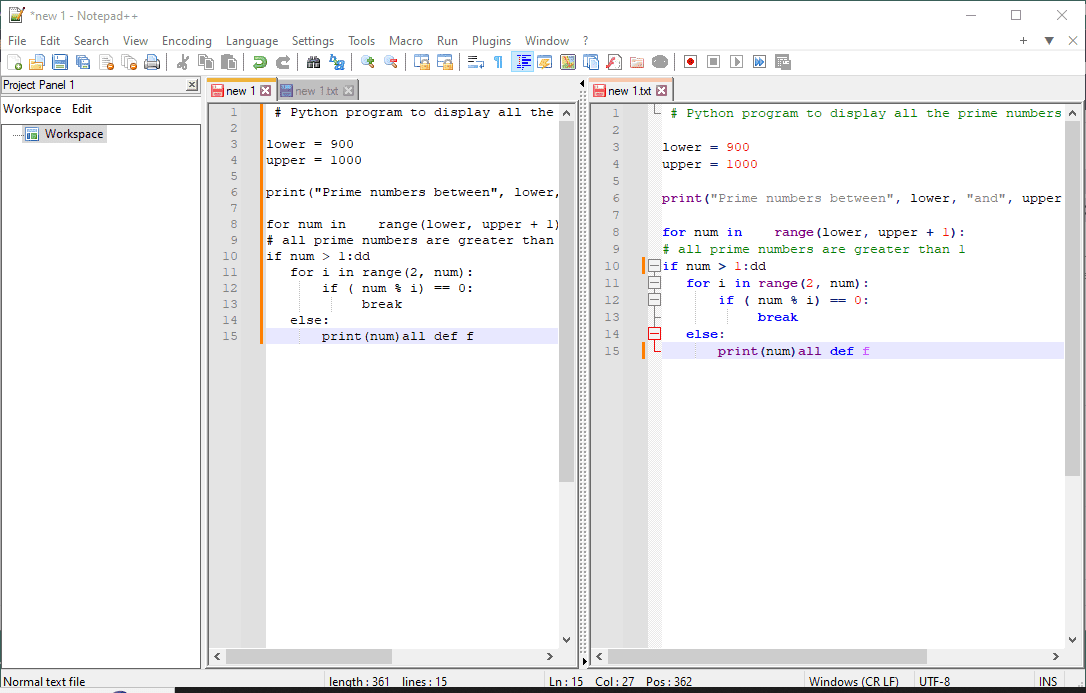Click the Save recorded macro icon

pyautogui.click(x=783, y=62)
